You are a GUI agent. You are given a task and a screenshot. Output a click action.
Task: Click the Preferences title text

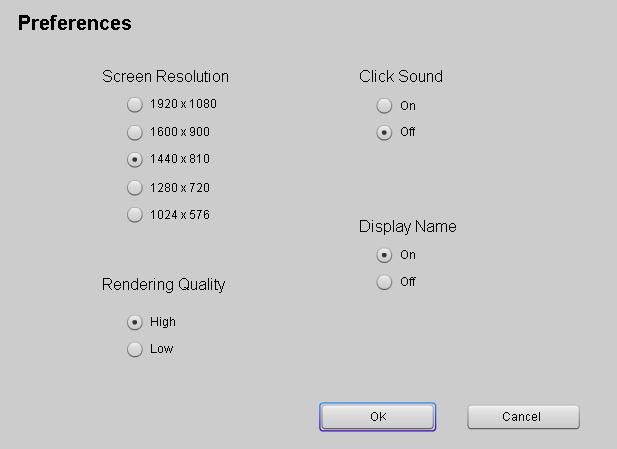(75, 23)
